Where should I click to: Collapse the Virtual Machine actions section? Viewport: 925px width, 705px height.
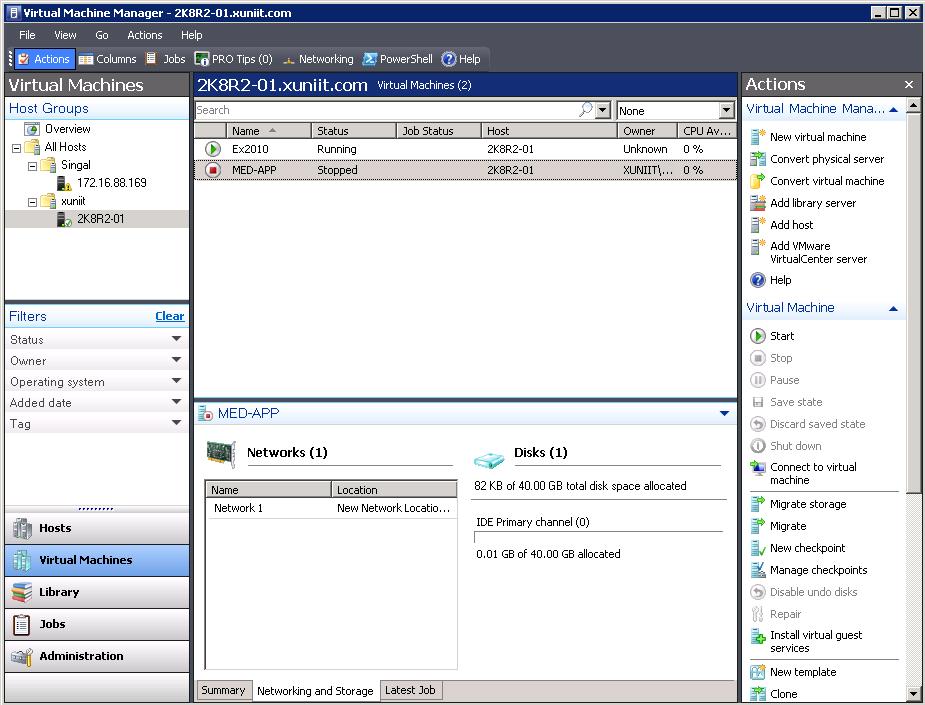click(x=893, y=308)
